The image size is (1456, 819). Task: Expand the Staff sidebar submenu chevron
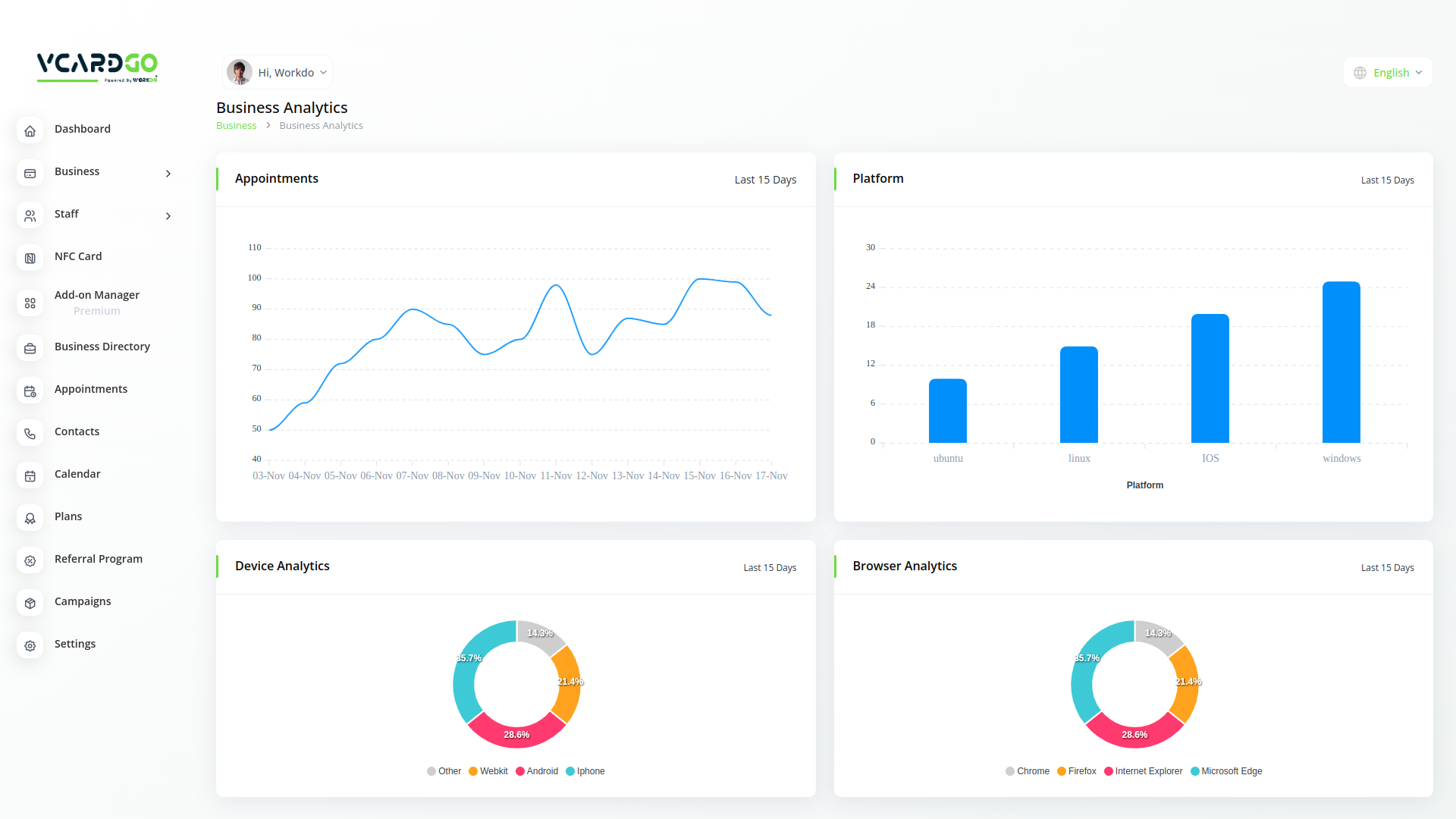168,216
